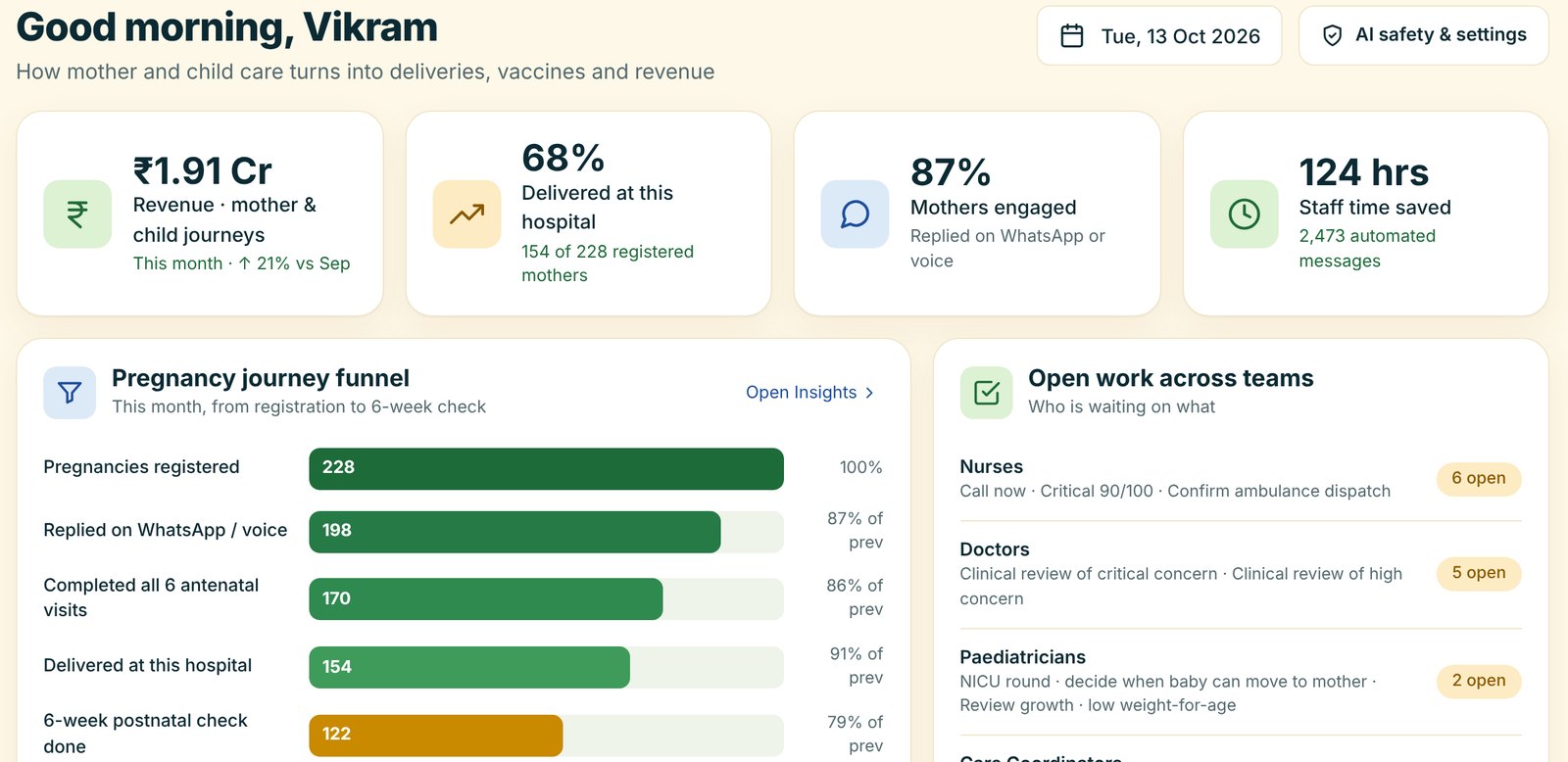Screen dimensions: 1568x762
Task: Select the Doctors row heading
Action: (x=995, y=549)
